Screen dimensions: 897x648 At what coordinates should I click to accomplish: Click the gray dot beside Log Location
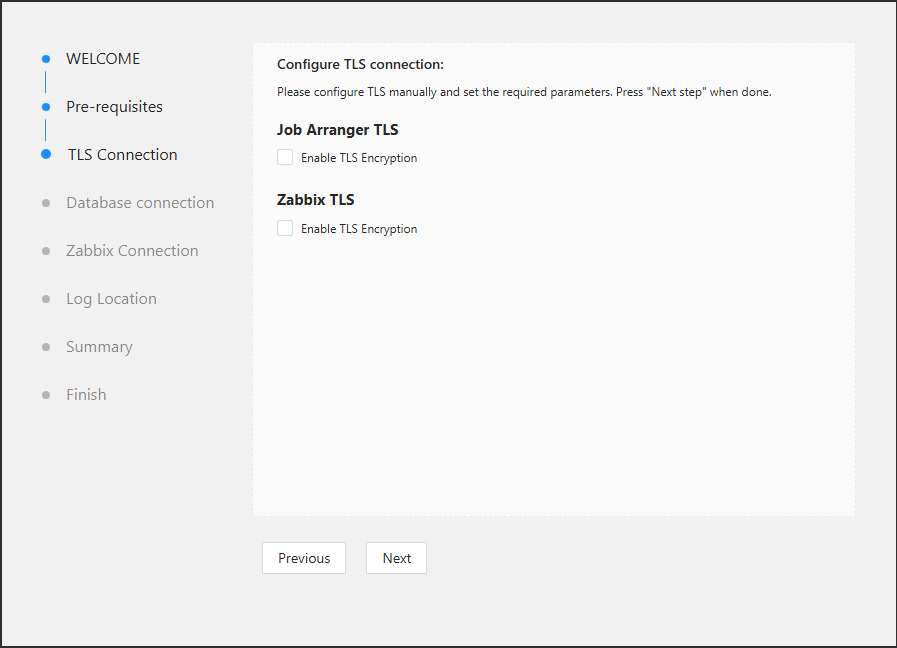pos(46,299)
